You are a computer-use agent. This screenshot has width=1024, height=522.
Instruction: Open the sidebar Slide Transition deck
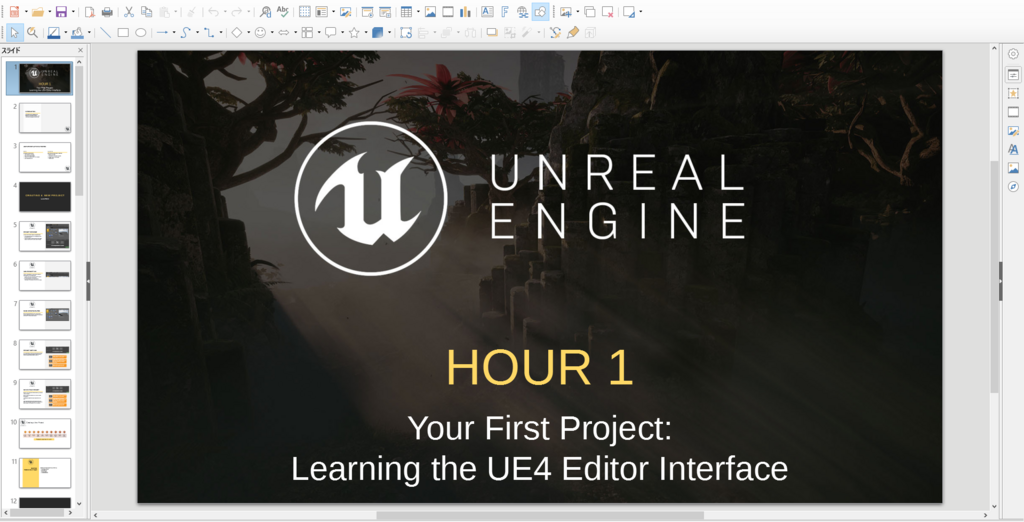pyautogui.click(x=1013, y=112)
